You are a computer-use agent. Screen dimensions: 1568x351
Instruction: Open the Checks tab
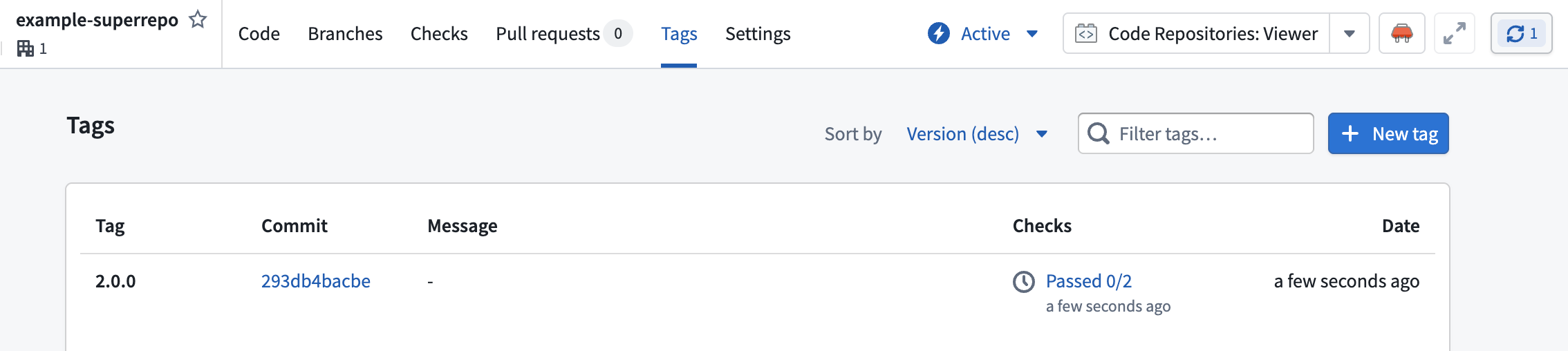[439, 34]
